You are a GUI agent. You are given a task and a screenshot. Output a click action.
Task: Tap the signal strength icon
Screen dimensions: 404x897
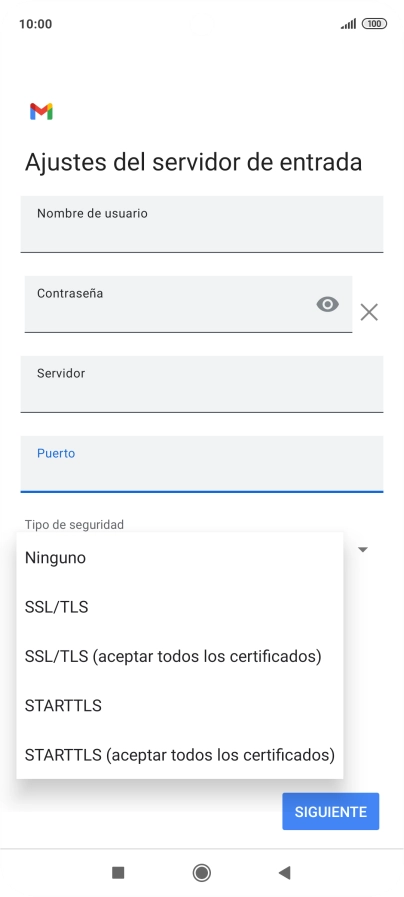coord(348,24)
